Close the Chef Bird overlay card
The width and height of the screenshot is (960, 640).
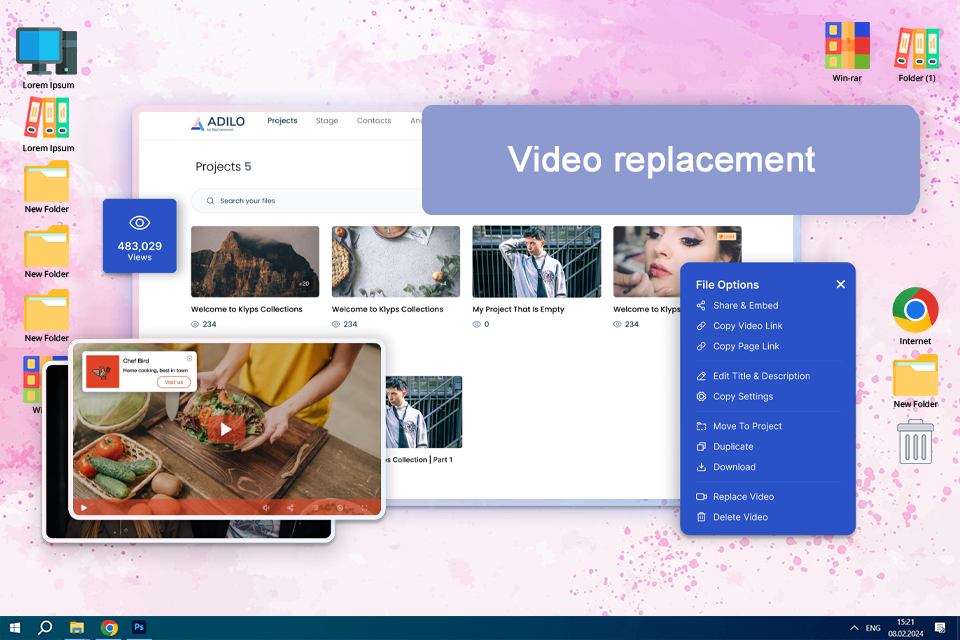pyautogui.click(x=189, y=359)
